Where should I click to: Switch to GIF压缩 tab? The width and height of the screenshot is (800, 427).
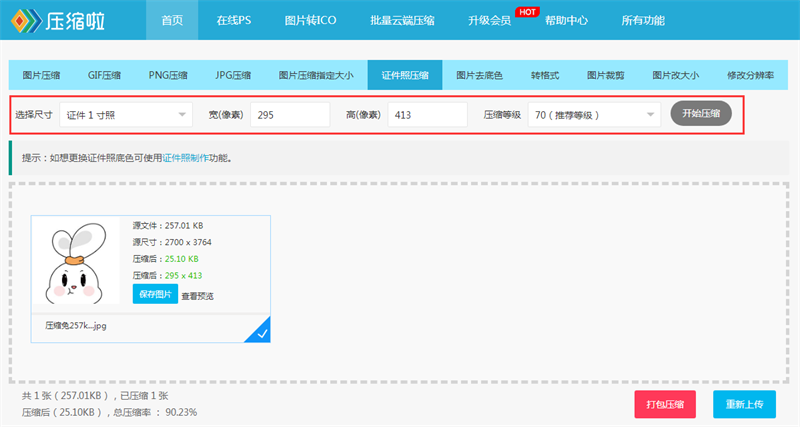pos(104,75)
